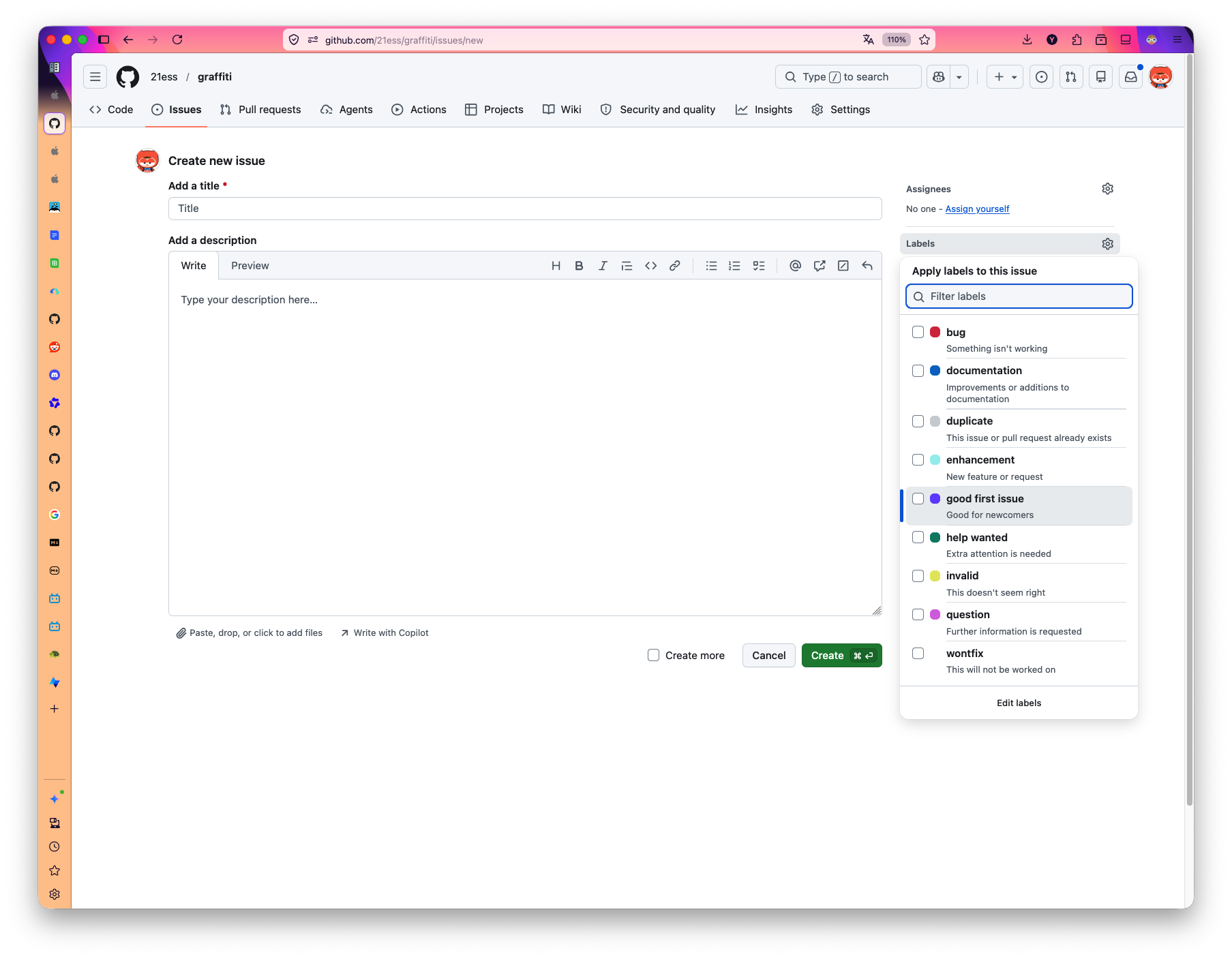1232x959 pixels.
Task: Insert a numbered list
Action: pos(734,266)
